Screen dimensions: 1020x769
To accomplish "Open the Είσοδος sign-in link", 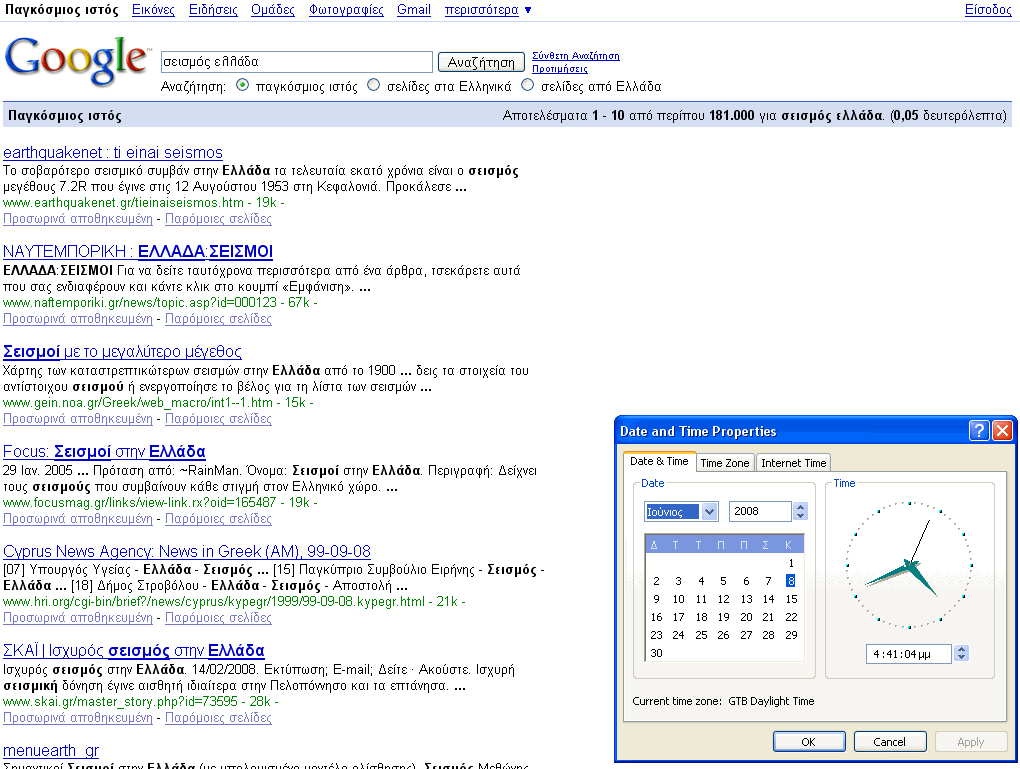I will [988, 10].
